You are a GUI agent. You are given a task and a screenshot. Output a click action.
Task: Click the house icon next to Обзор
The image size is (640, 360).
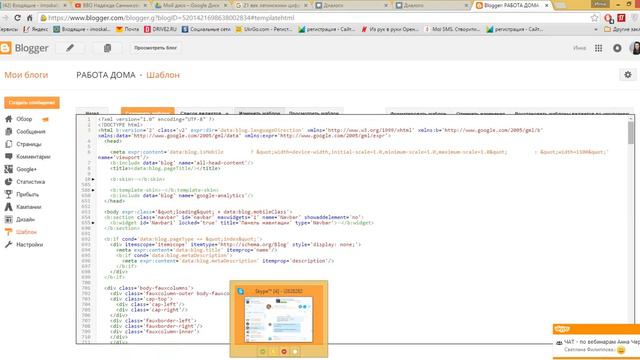coord(9,119)
